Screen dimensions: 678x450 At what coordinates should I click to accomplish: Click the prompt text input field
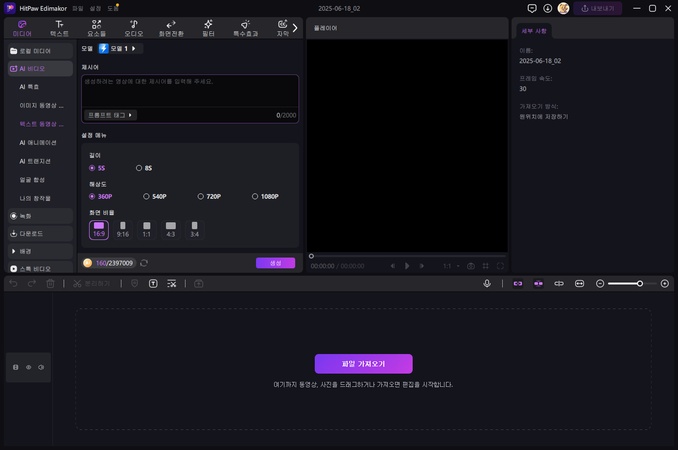[189, 90]
